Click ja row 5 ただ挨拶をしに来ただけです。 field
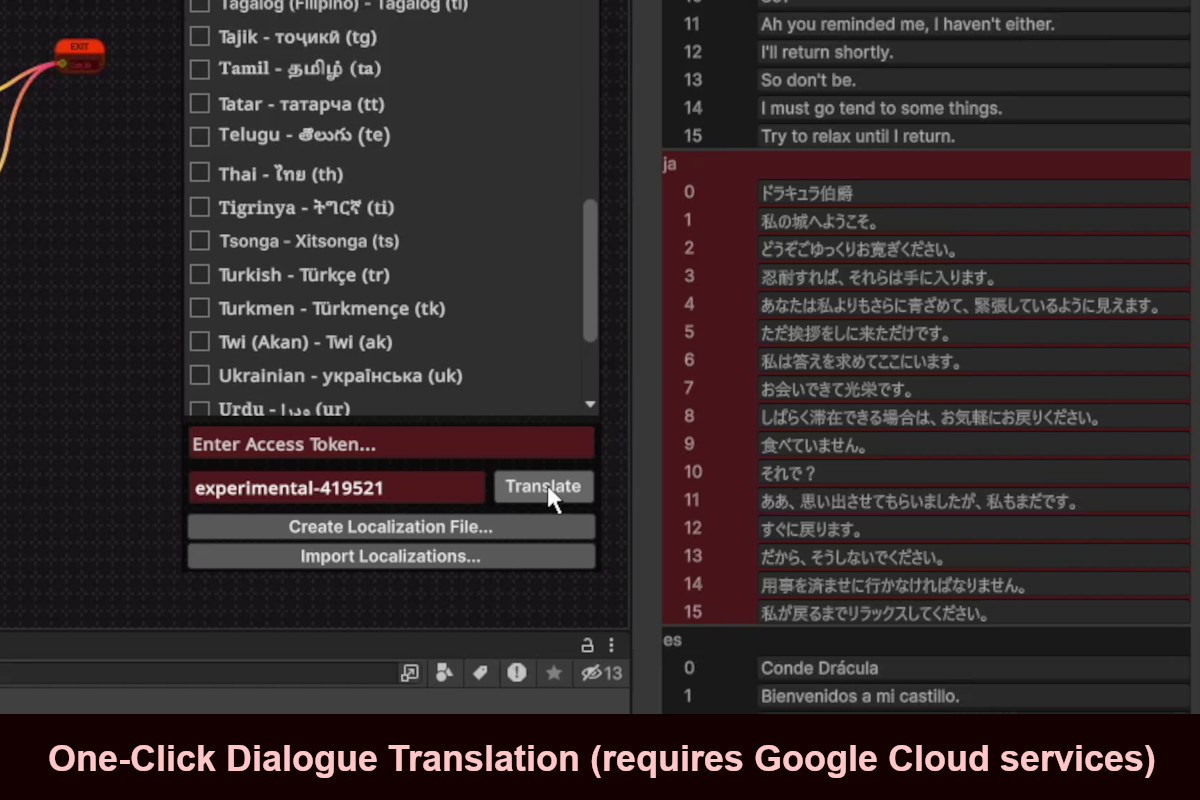1200x800 pixels. tap(974, 333)
